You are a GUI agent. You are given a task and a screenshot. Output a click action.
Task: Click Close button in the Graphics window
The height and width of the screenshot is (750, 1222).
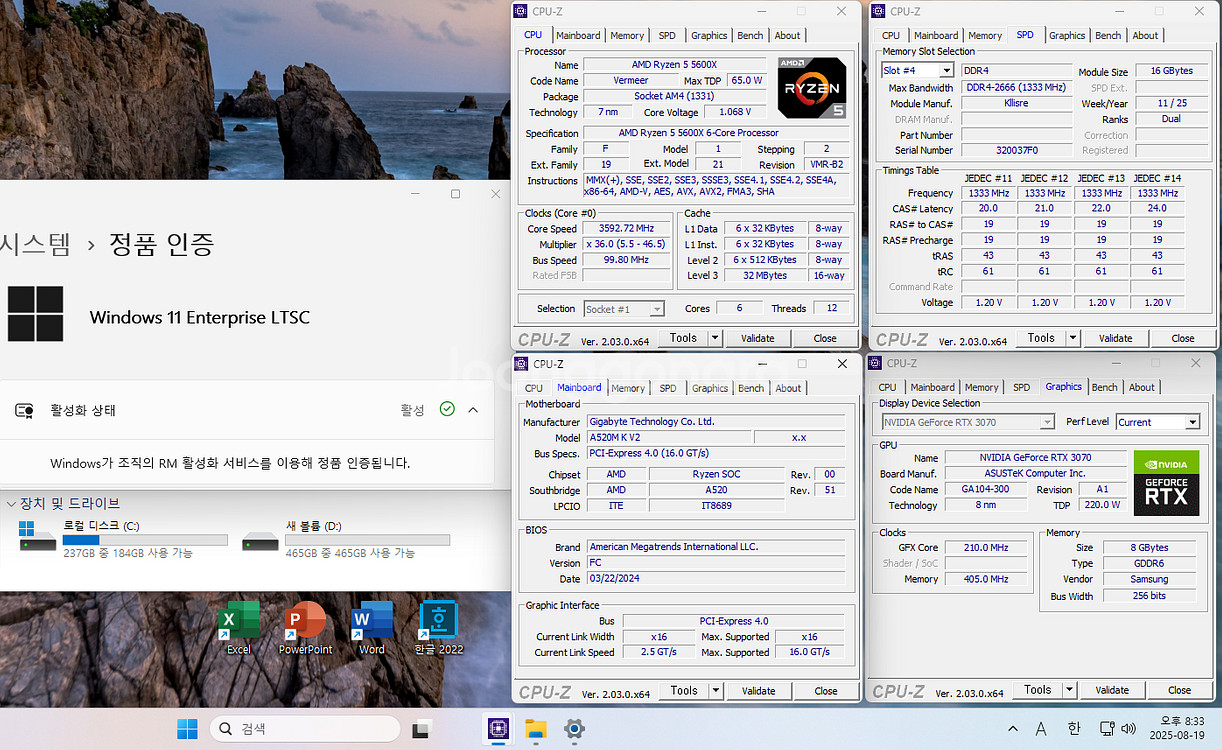(x=1180, y=689)
